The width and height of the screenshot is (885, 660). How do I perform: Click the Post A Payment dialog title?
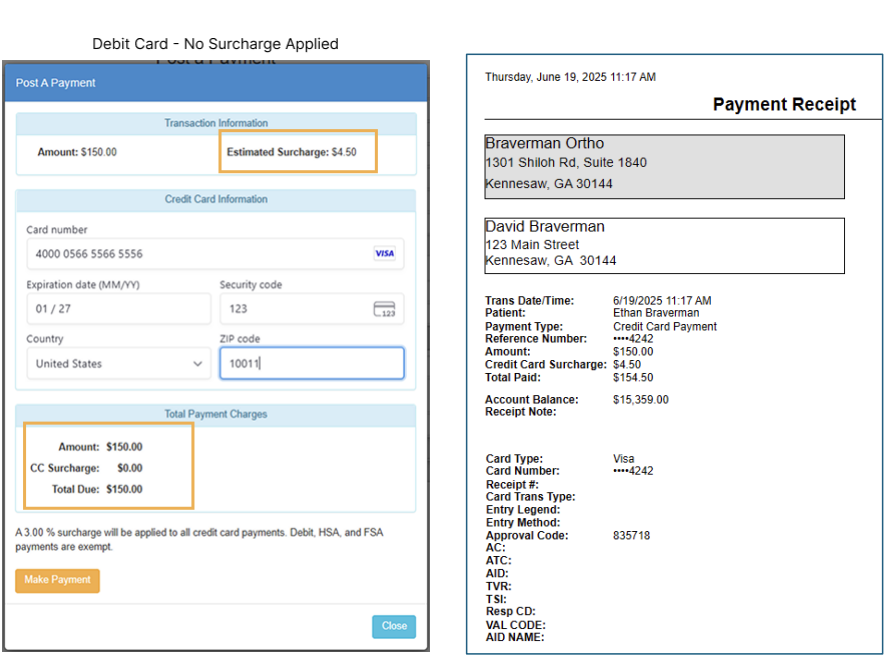point(55,83)
